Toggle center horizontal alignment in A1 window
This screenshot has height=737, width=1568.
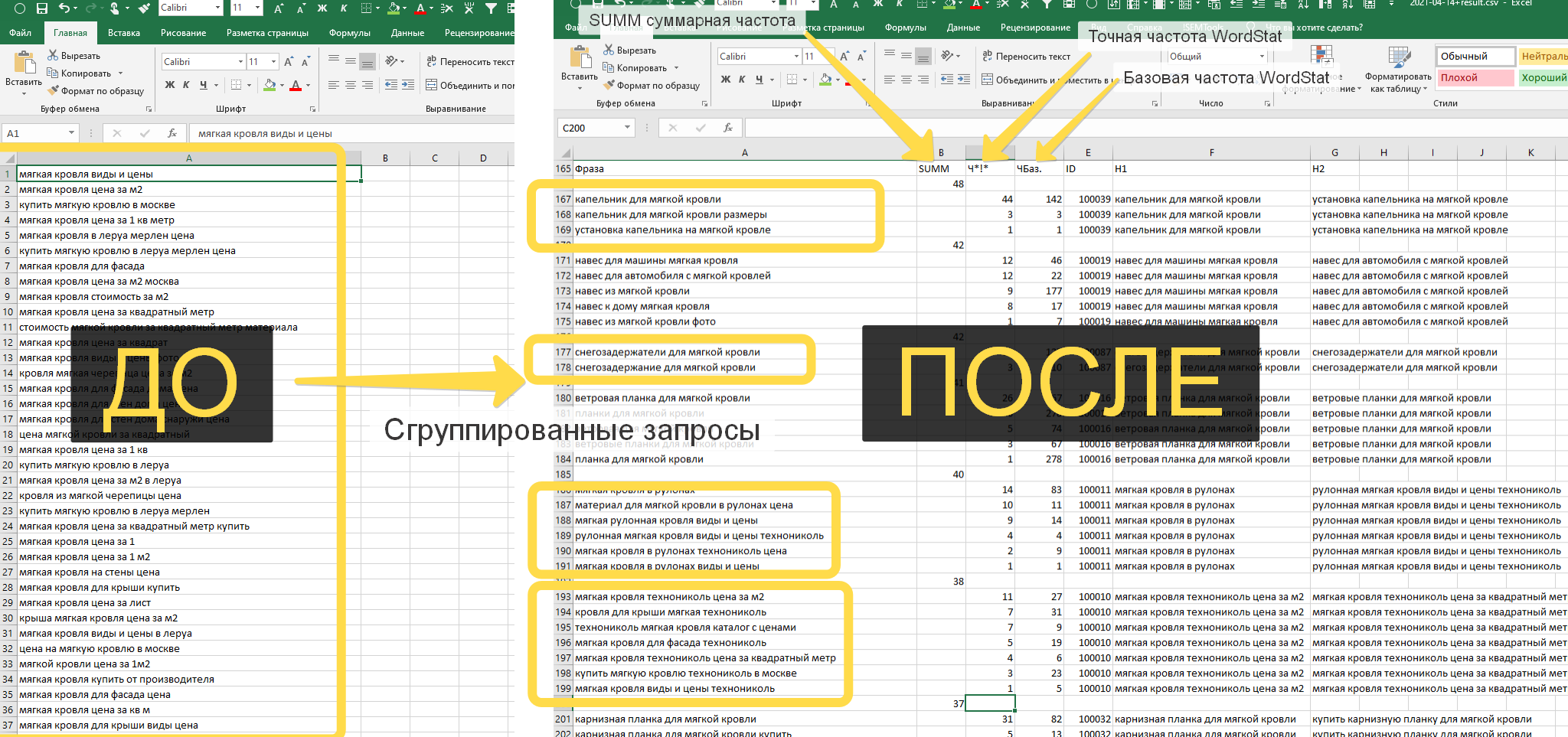click(x=350, y=85)
